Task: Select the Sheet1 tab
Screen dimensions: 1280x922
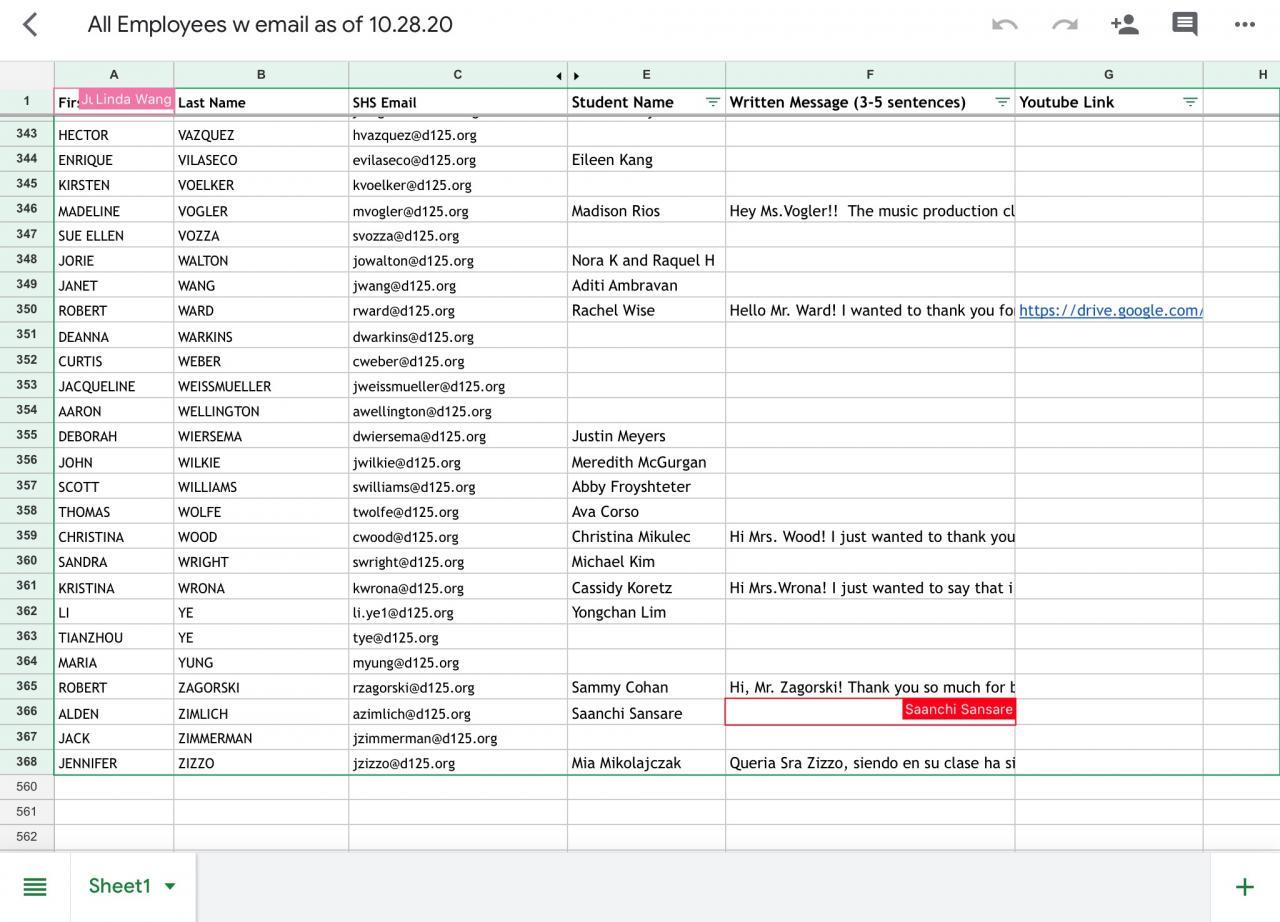Action: (x=119, y=886)
